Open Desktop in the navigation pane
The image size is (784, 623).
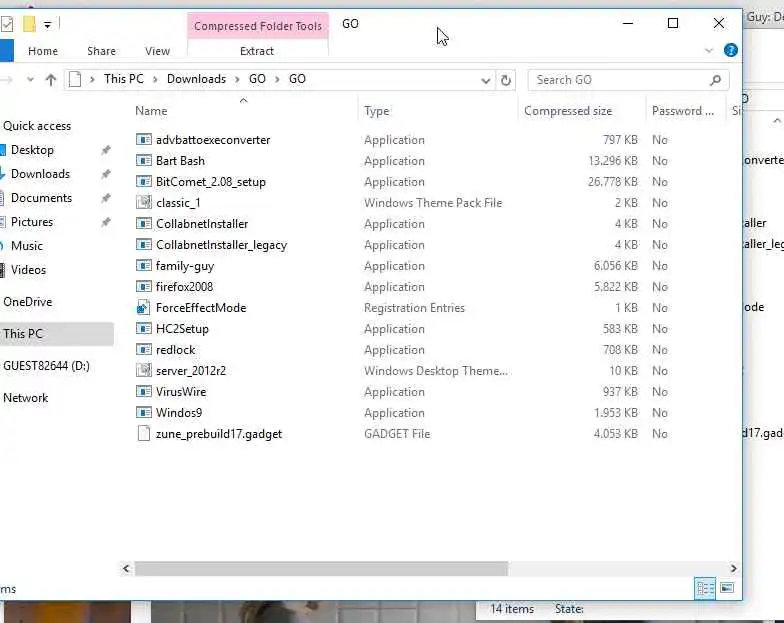pyautogui.click(x=32, y=150)
